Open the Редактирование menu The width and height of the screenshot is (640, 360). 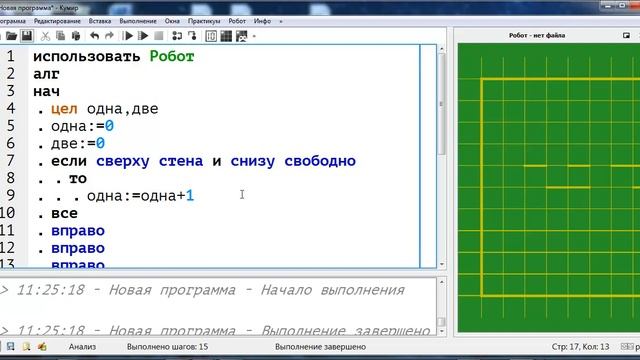pyautogui.click(x=57, y=21)
